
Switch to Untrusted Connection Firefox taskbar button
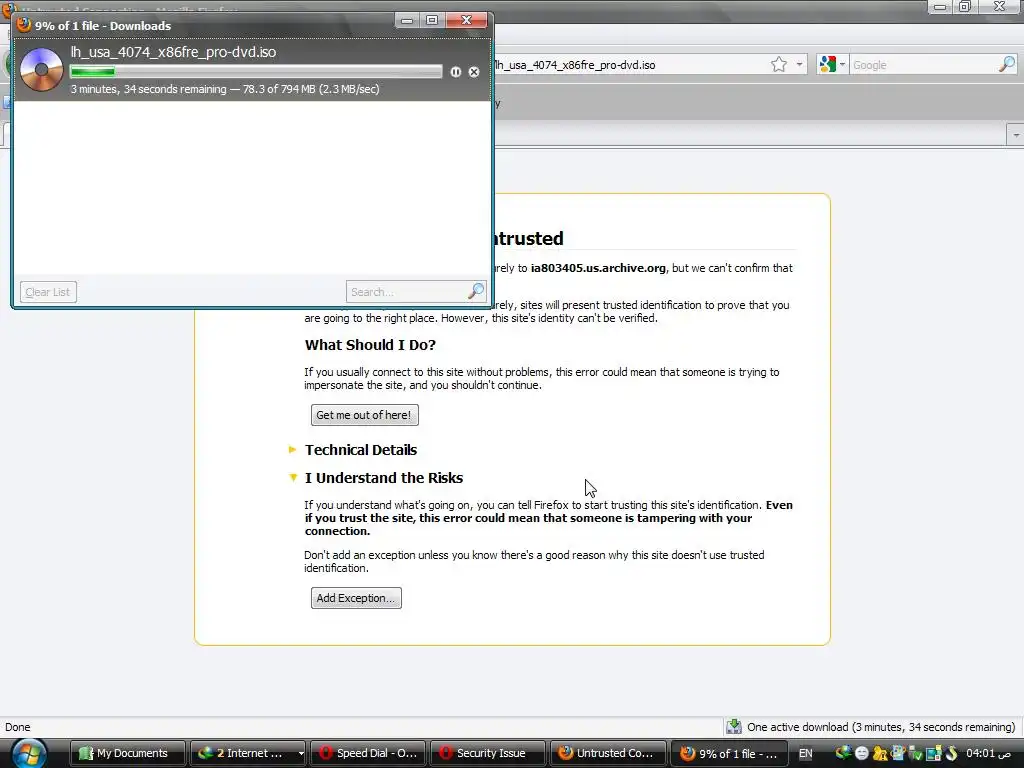tap(608, 753)
